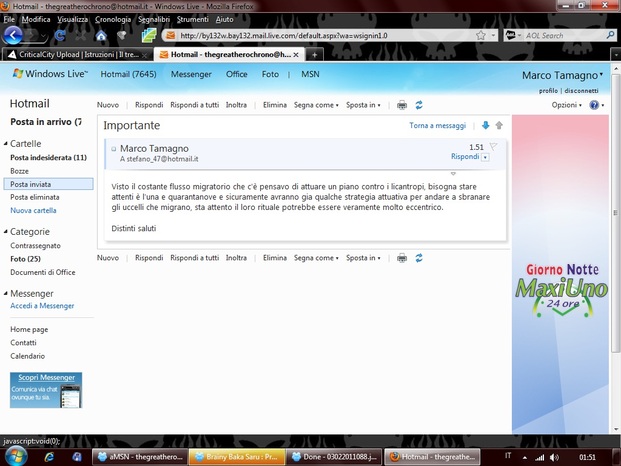Viewport: 621px width, 466px height.
Task: Expand message details with small arrow
Action: (453, 174)
